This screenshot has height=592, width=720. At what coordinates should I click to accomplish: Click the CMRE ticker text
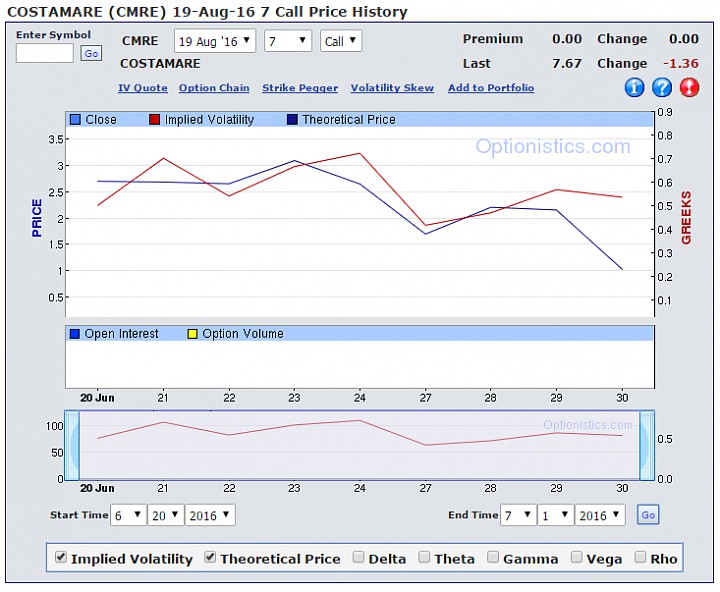(x=140, y=41)
